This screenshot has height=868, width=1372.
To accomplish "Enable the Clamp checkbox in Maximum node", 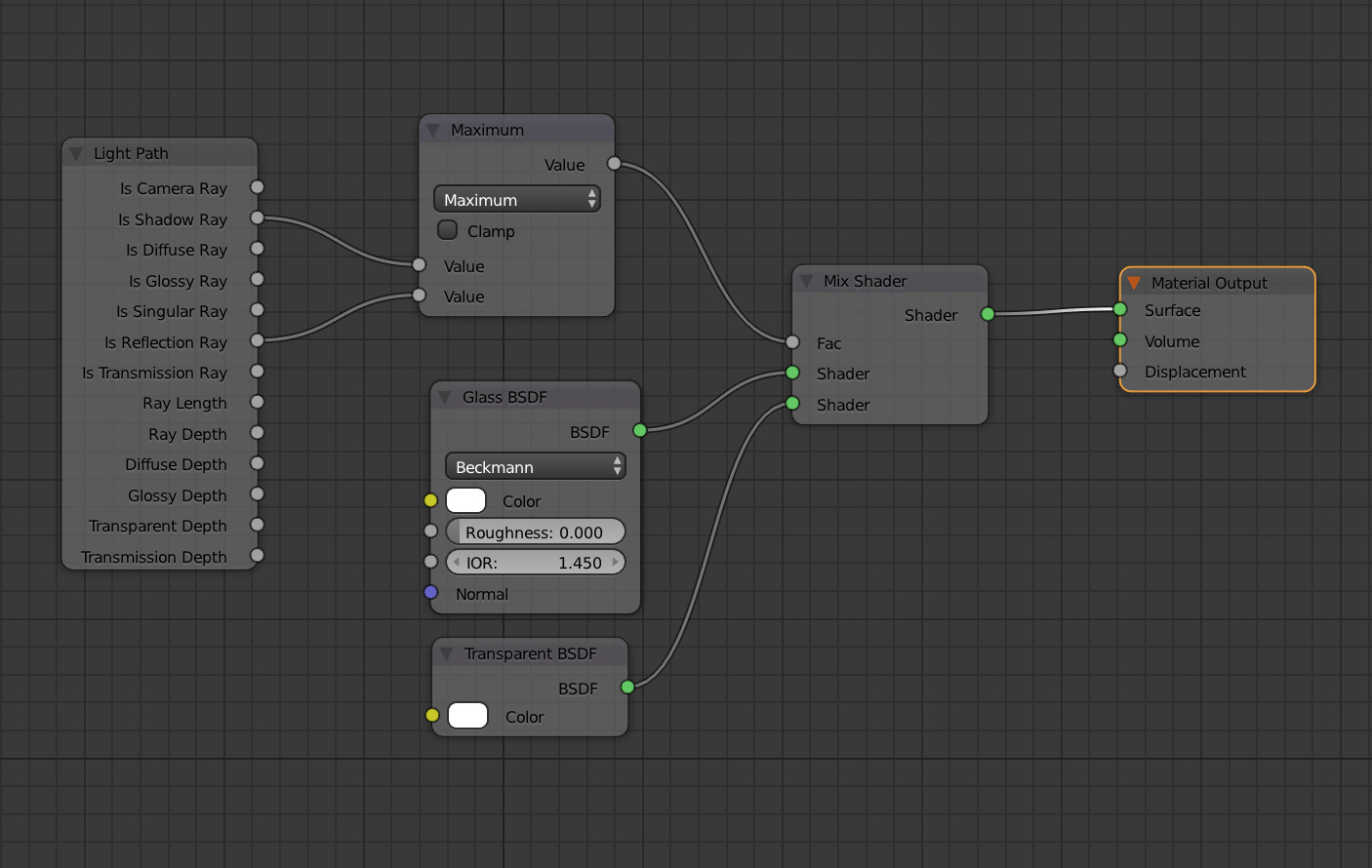I will tap(448, 230).
